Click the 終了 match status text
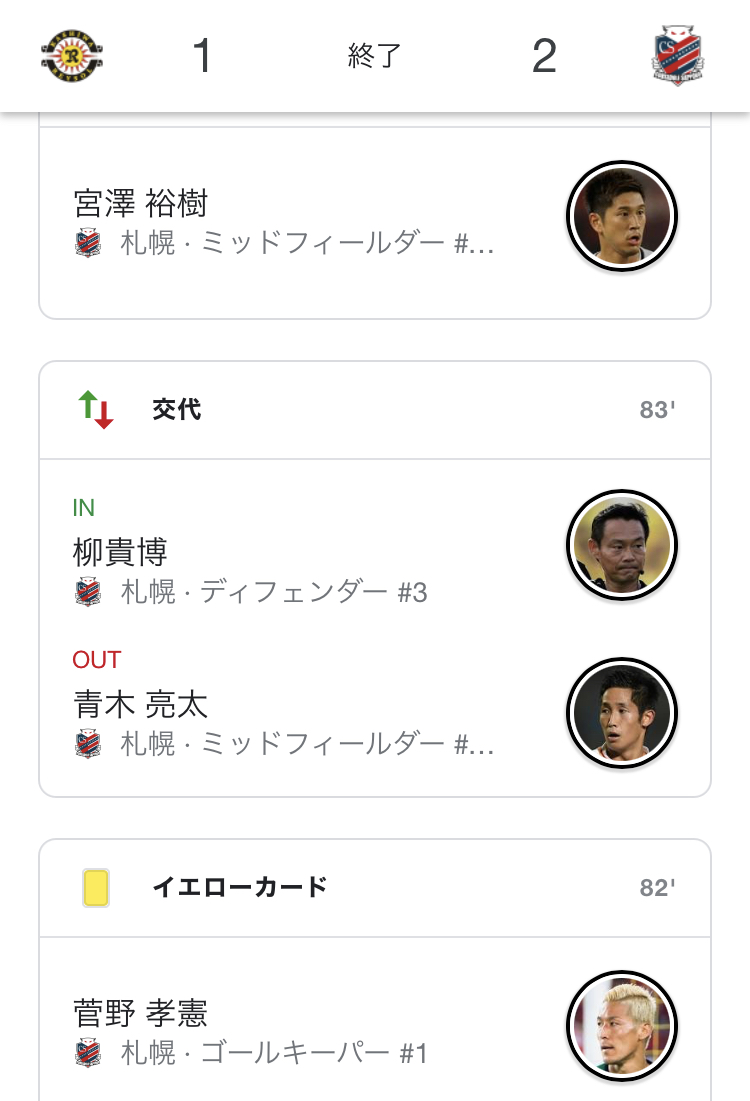750x1101 pixels. coord(374,56)
